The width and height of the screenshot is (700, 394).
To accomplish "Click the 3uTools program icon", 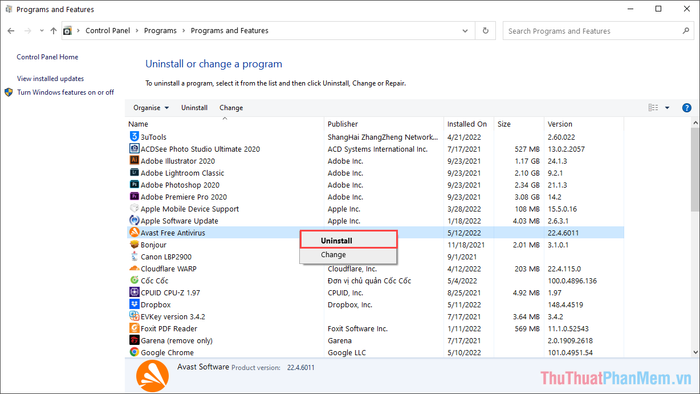I will coord(134,136).
